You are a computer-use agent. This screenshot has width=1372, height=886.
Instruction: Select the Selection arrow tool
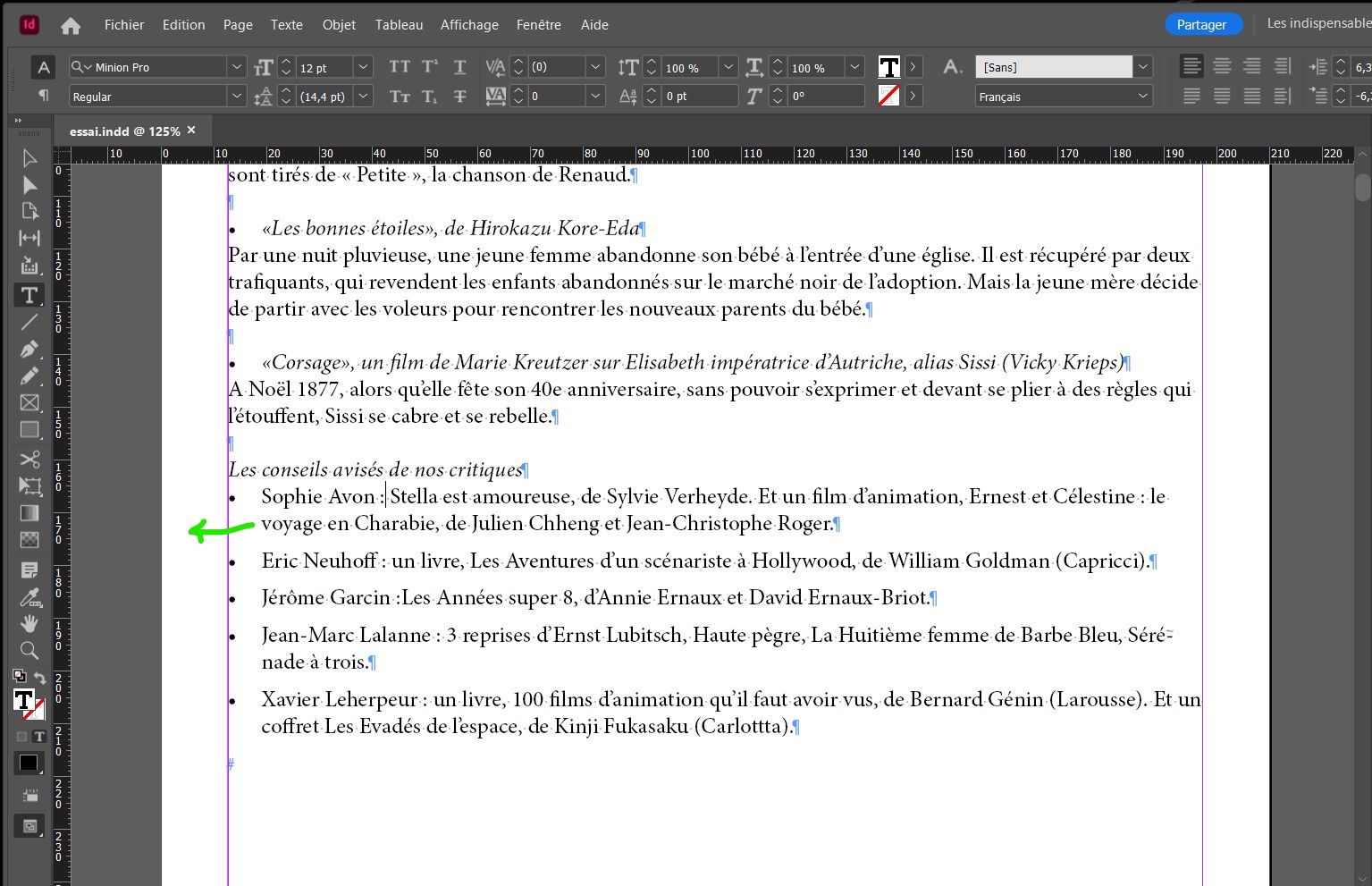29,158
